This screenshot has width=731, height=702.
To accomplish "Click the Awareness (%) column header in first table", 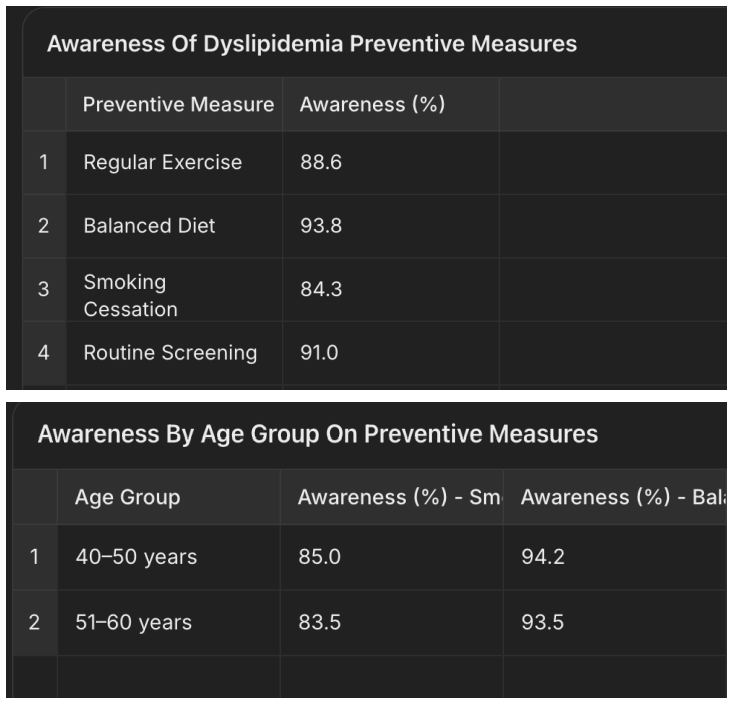I will click(372, 105).
